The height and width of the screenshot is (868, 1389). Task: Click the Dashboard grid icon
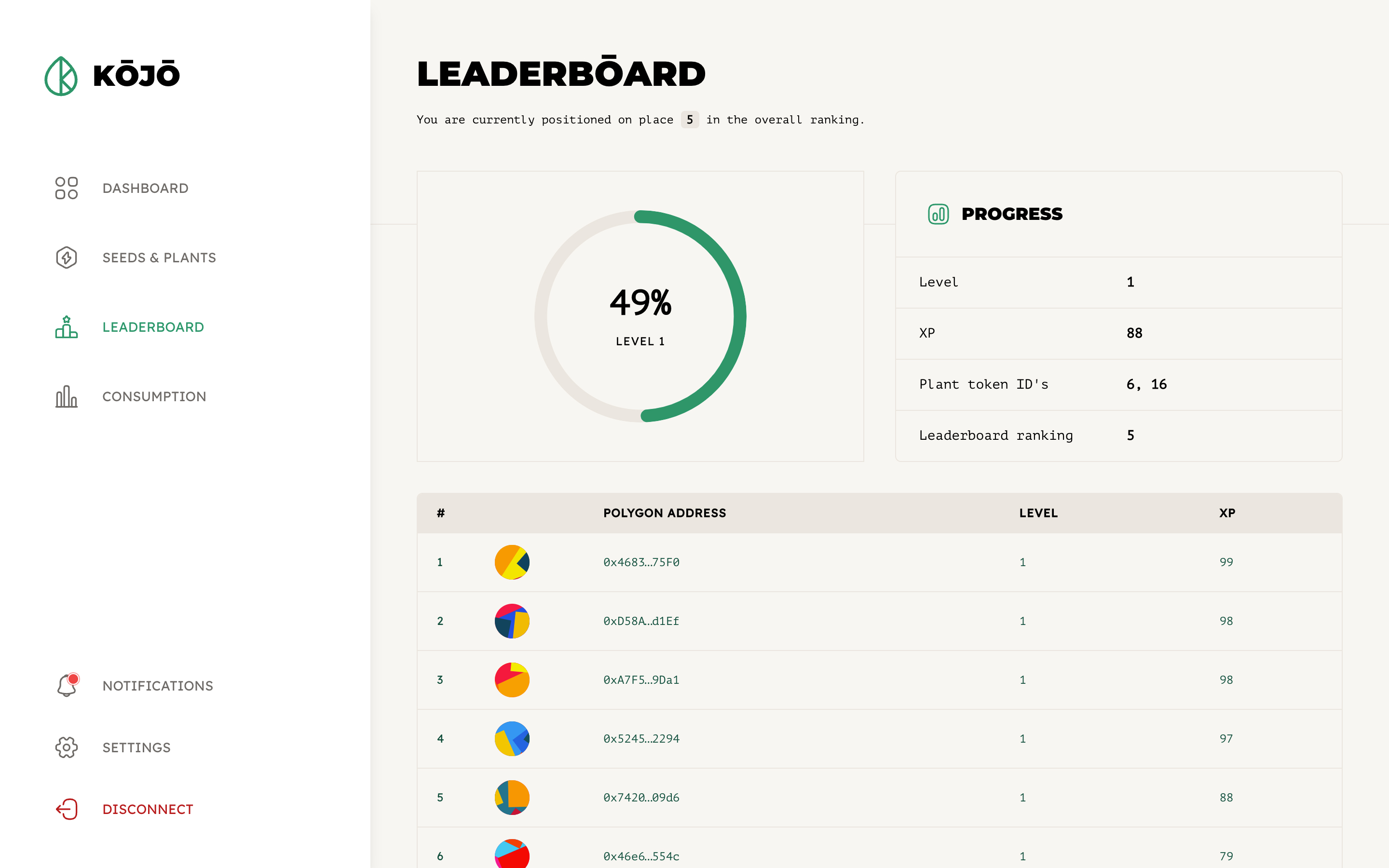tap(67, 188)
